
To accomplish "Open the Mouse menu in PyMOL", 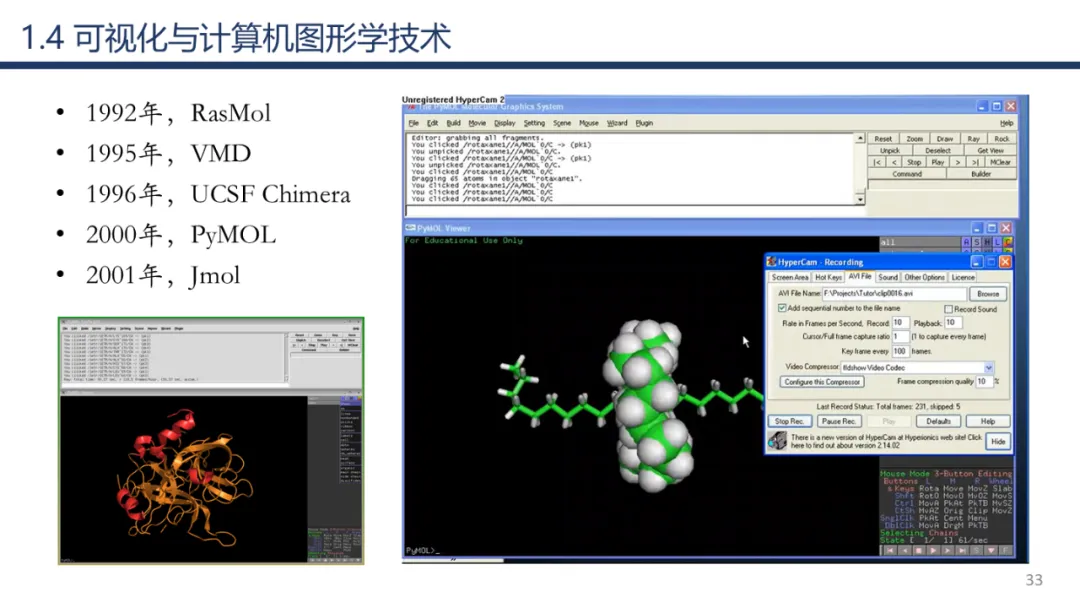I will (589, 123).
